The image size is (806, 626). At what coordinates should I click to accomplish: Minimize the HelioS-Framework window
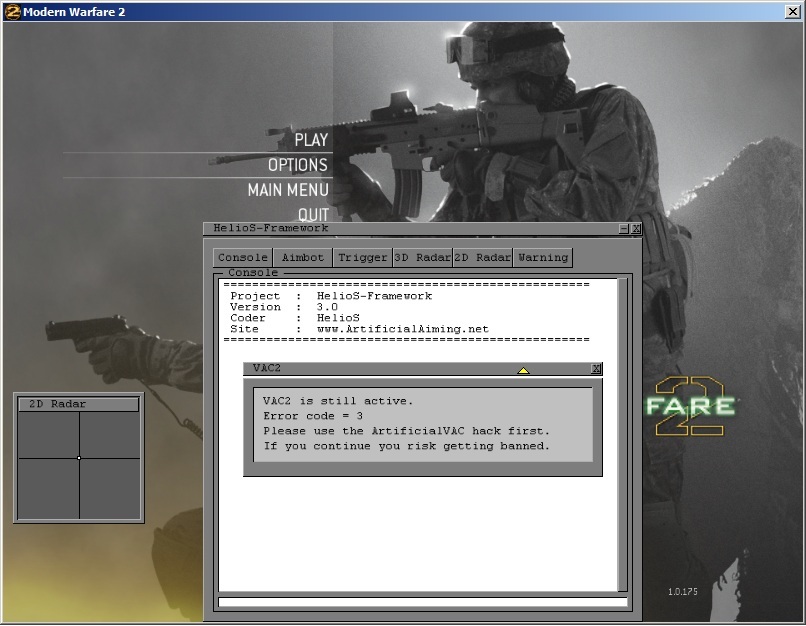pos(624,229)
